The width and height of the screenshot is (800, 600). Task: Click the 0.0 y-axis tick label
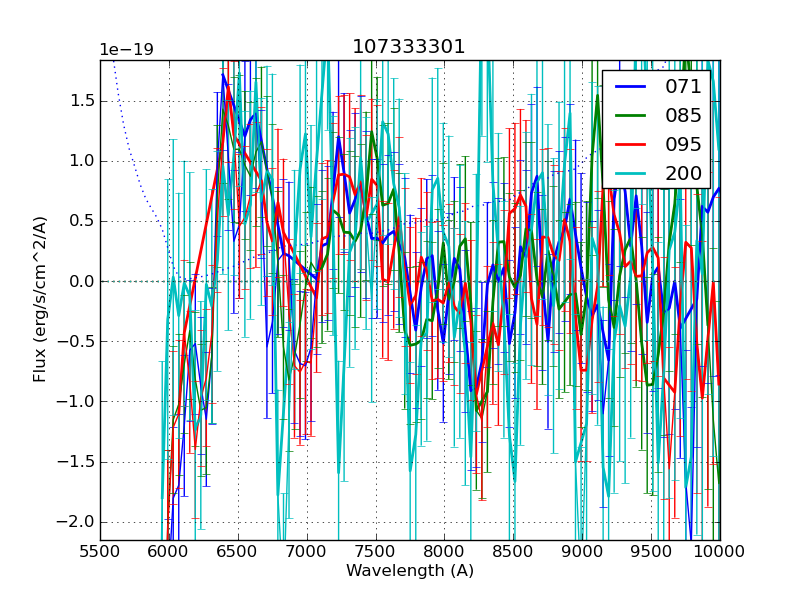[x=80, y=281]
